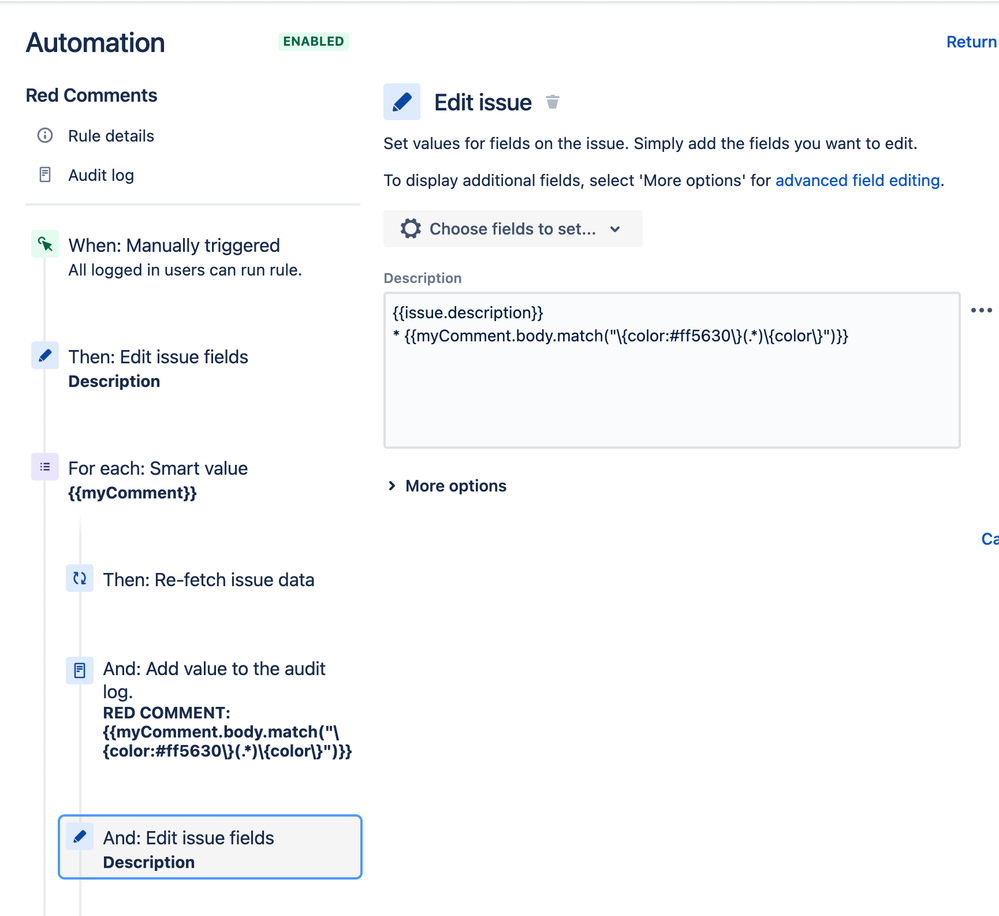Click the ENABLED status badge
Viewport: 999px width, 916px height.
[313, 41]
